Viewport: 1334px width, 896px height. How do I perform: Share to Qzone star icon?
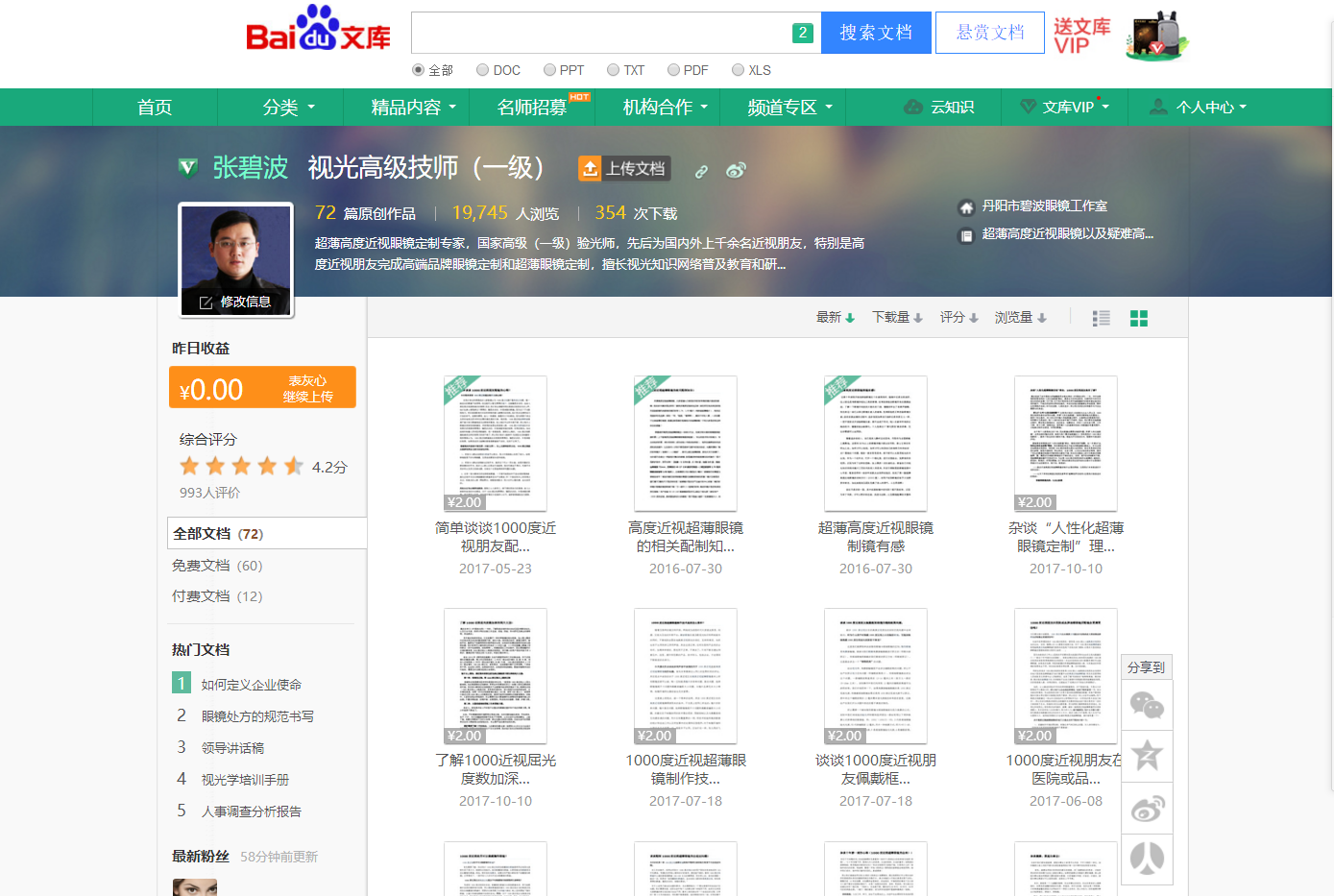[x=1148, y=757]
